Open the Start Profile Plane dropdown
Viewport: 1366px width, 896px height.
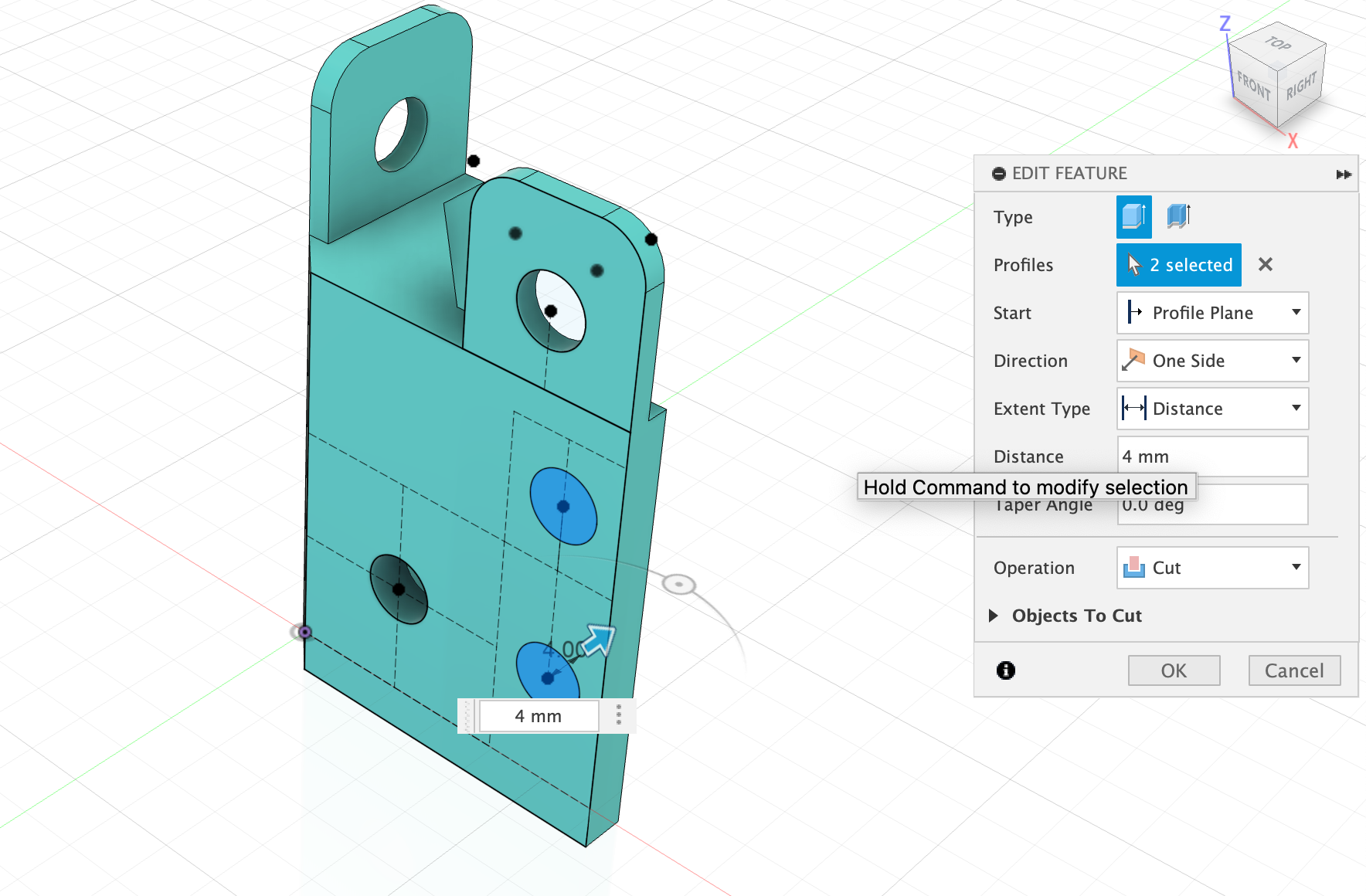1213,313
